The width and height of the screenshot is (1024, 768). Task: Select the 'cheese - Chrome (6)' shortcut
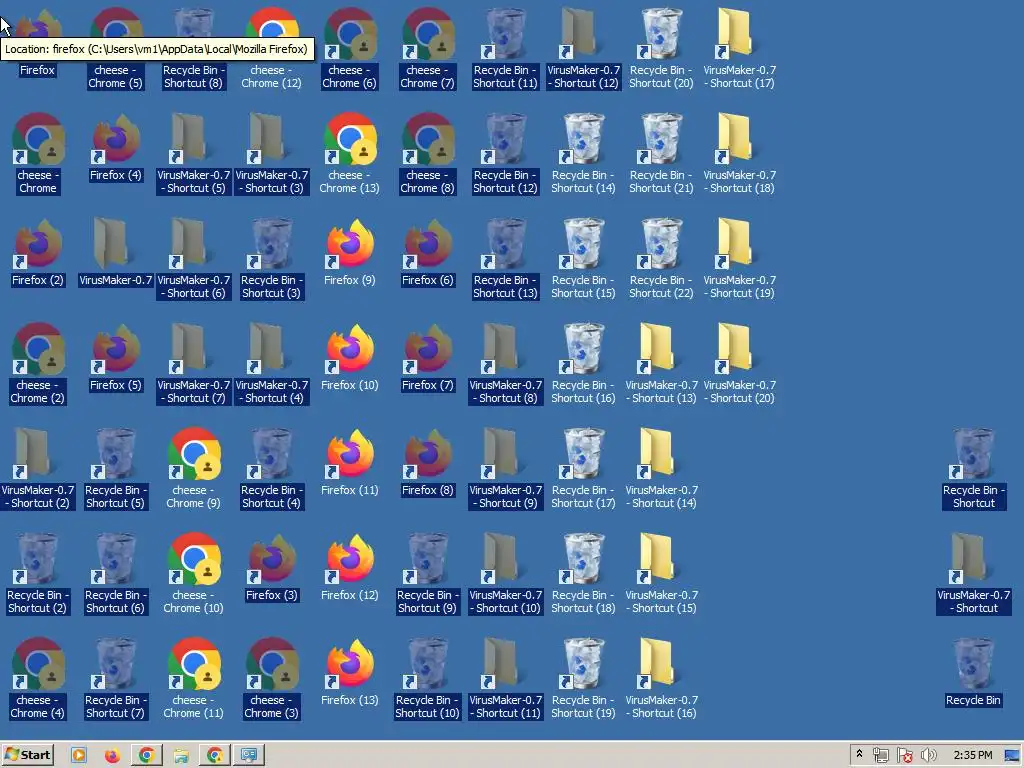click(349, 49)
